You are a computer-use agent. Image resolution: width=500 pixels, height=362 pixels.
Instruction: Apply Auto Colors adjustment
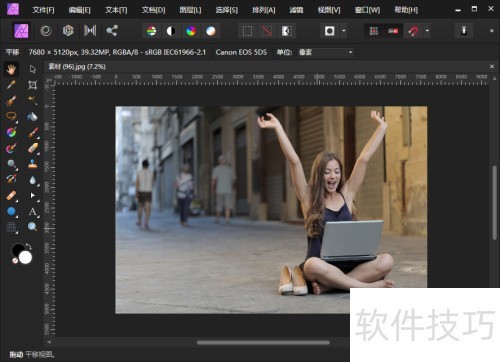click(x=191, y=31)
